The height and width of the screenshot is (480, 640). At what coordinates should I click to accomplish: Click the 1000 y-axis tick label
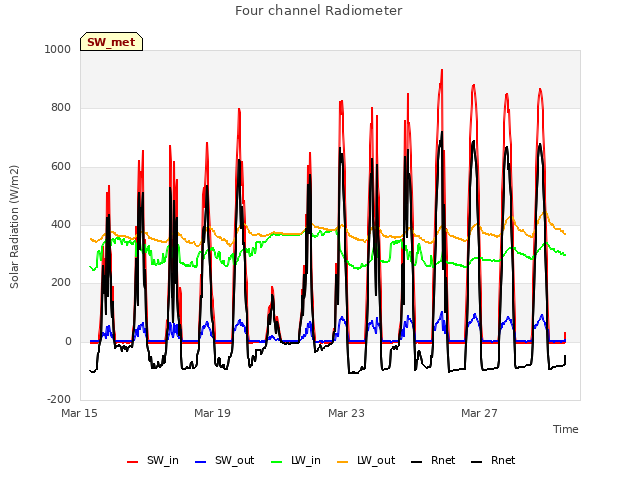(x=58, y=49)
